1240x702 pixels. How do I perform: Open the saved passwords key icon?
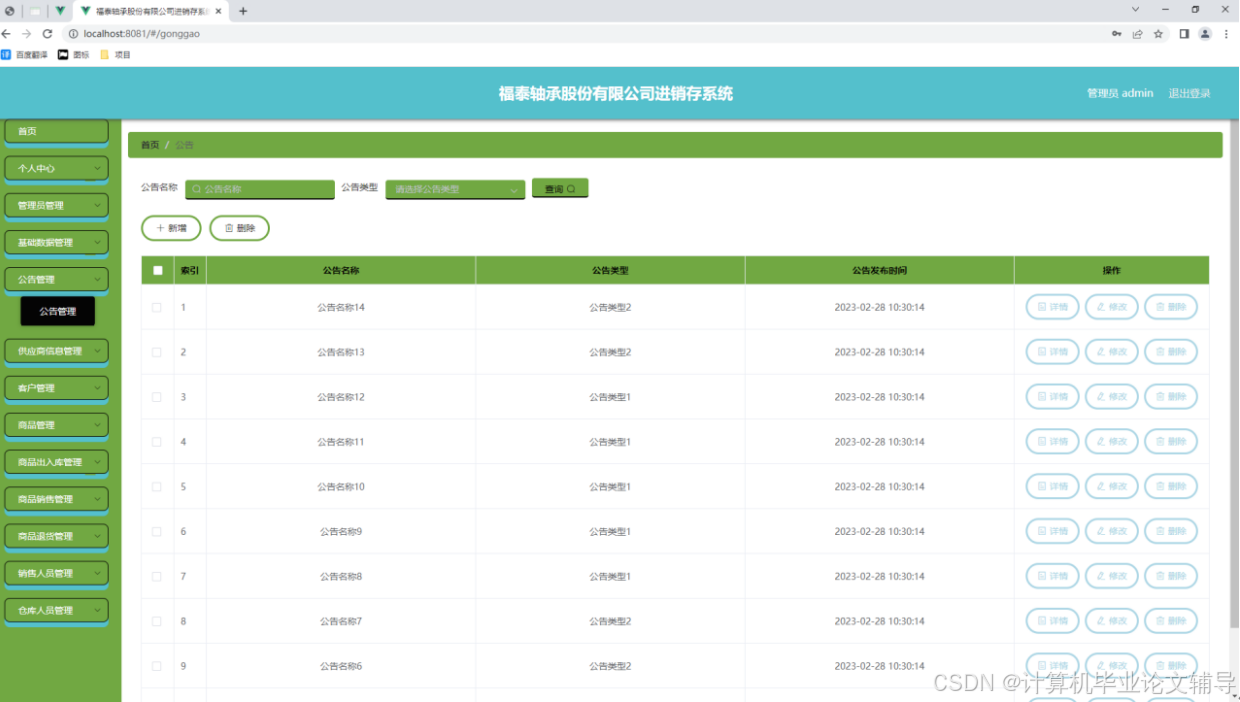[x=1116, y=33]
